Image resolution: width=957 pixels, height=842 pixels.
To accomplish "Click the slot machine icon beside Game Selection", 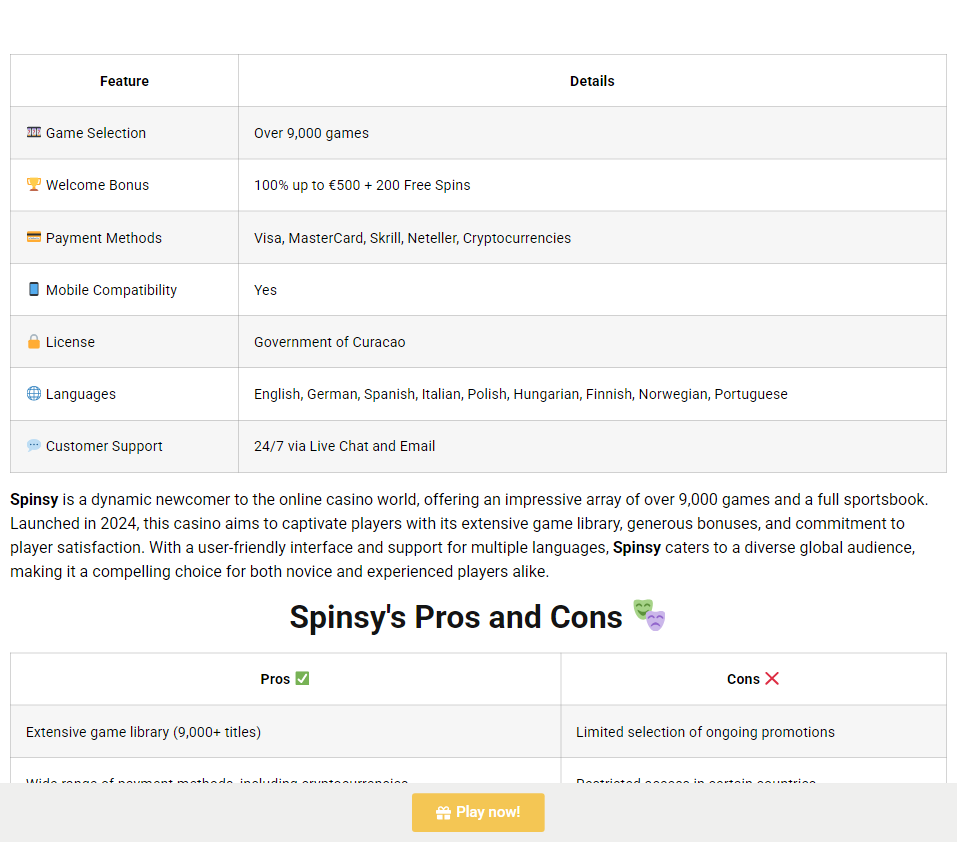I will 34,132.
